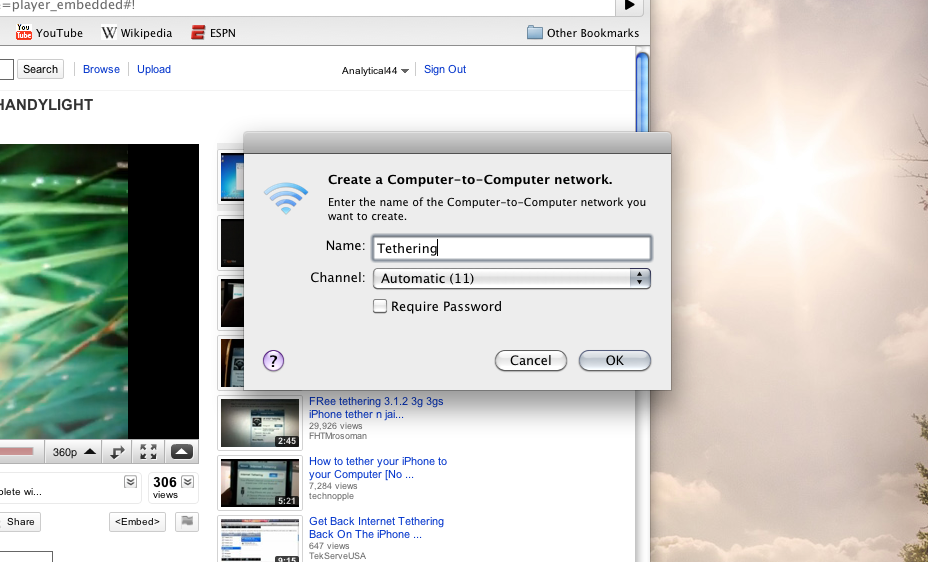The width and height of the screenshot is (928, 562).
Task: Toggle the video loop/repeat icon
Action: click(x=117, y=452)
